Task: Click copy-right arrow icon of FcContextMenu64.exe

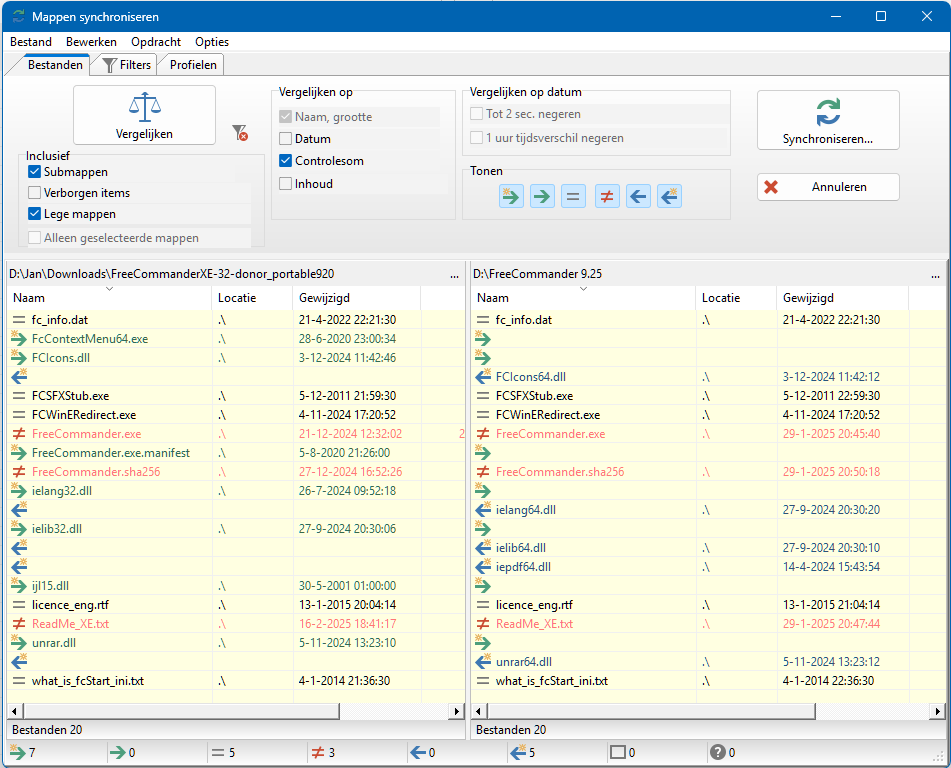Action: click(x=19, y=339)
